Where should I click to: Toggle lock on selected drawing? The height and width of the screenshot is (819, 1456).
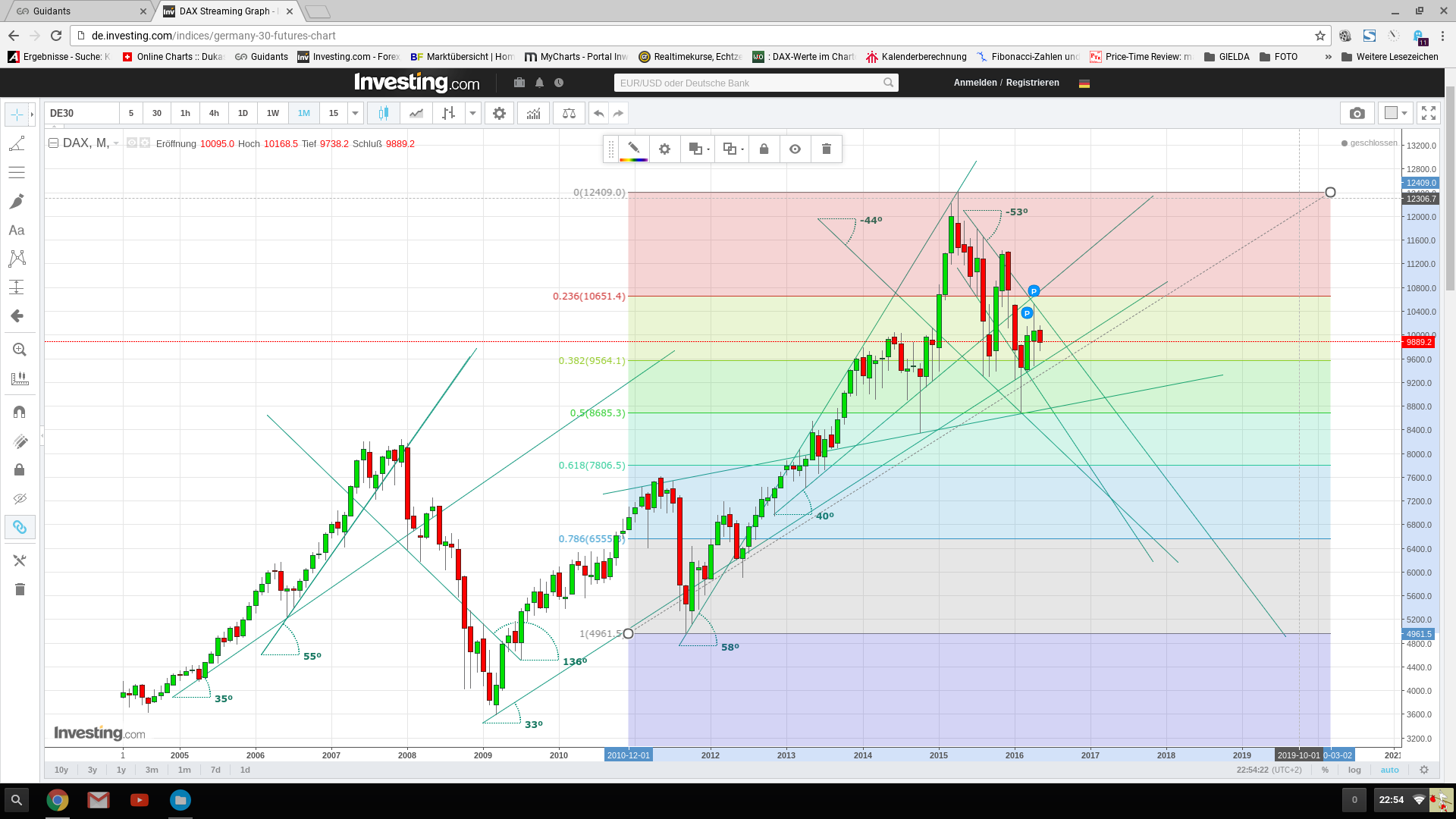pyautogui.click(x=764, y=149)
